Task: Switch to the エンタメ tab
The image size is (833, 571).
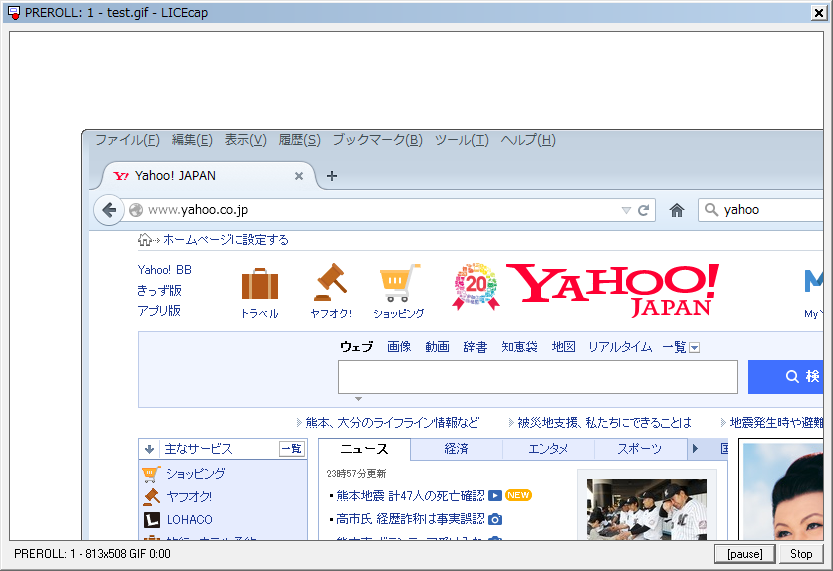Action: pyautogui.click(x=548, y=449)
